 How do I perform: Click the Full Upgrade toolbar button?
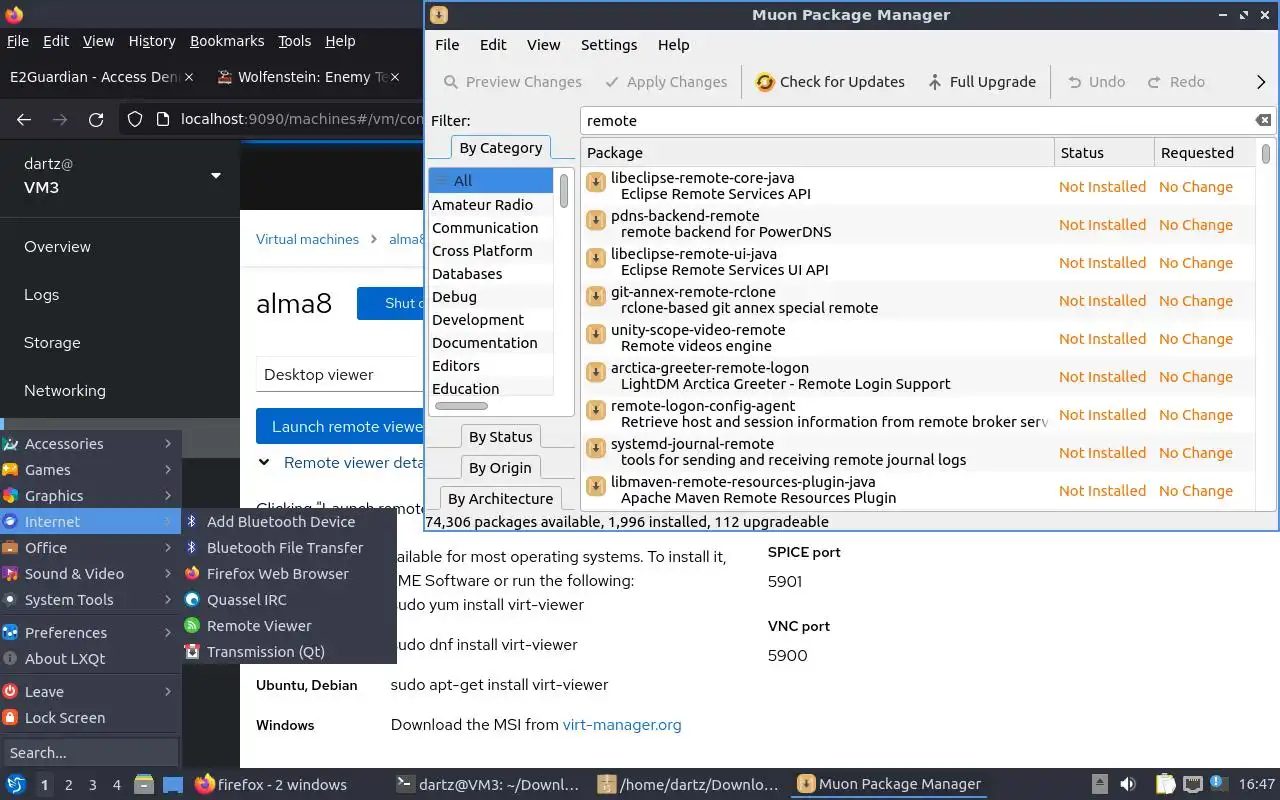(x=981, y=82)
